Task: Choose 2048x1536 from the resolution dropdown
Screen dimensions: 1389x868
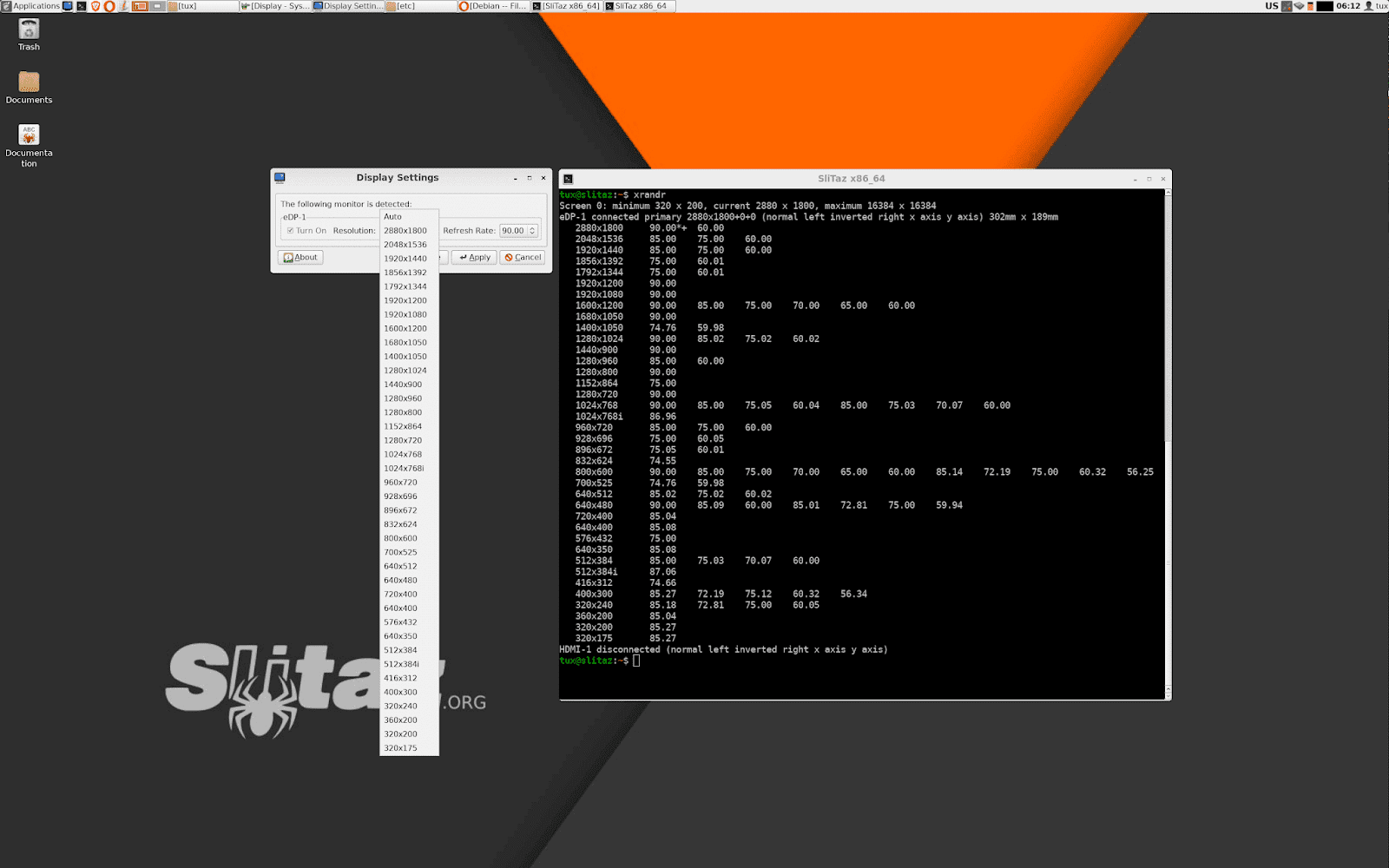Action: click(409, 245)
